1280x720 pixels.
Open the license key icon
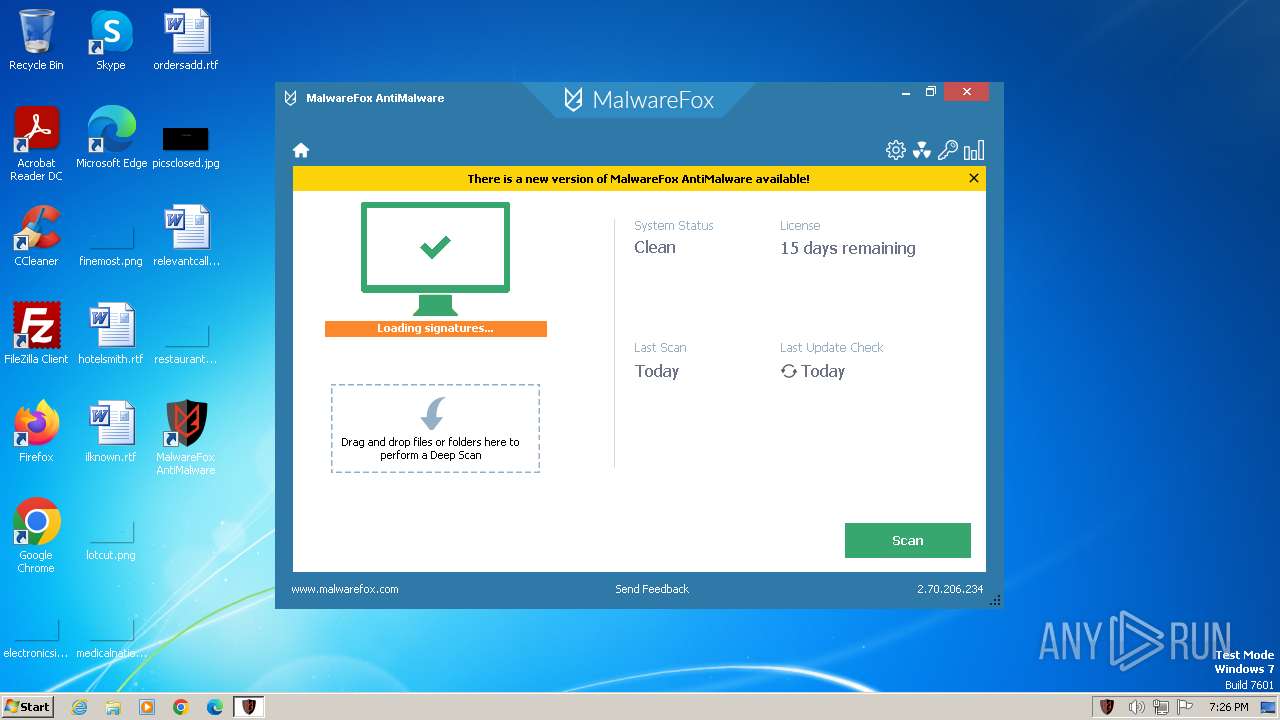(x=947, y=150)
